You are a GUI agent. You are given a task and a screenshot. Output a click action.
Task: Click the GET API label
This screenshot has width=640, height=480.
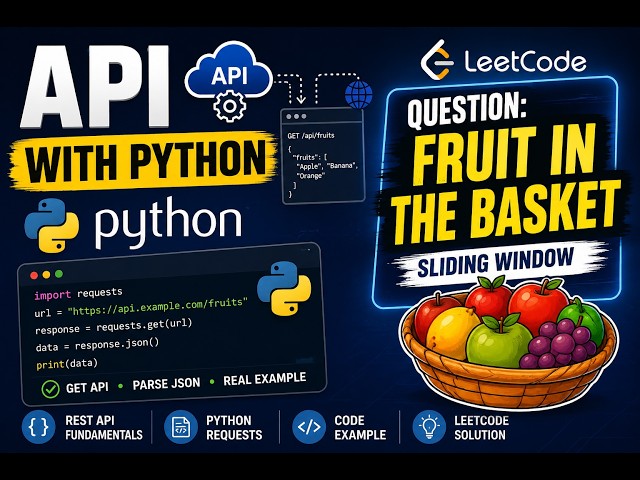(x=87, y=388)
